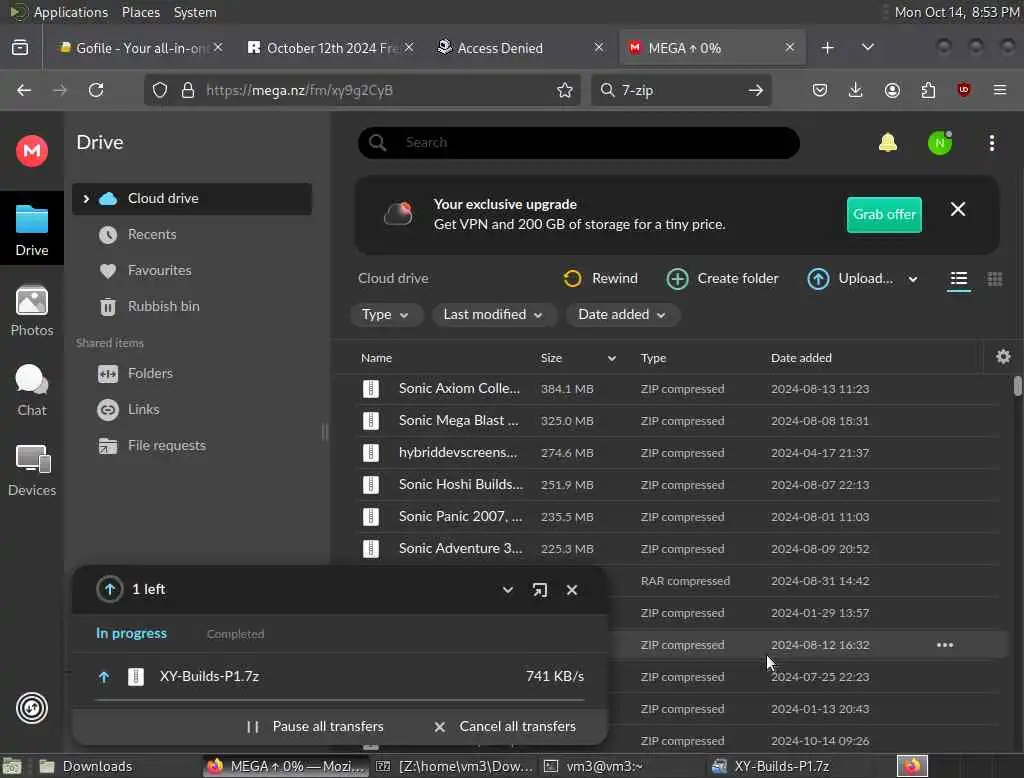Click Pause all transfers
The height and width of the screenshot is (778, 1024).
[x=315, y=726]
